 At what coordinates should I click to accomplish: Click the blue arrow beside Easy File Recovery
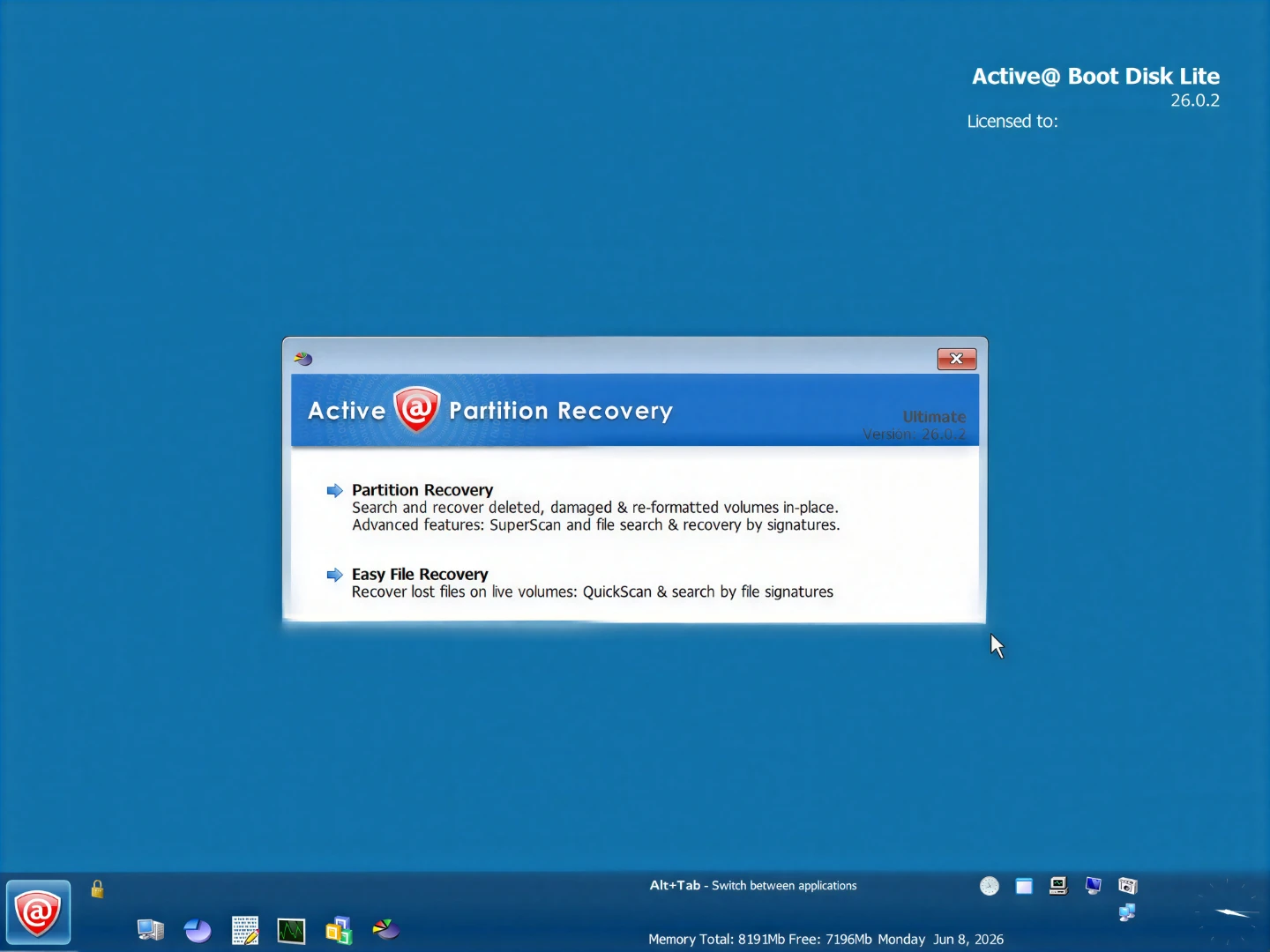tap(334, 576)
